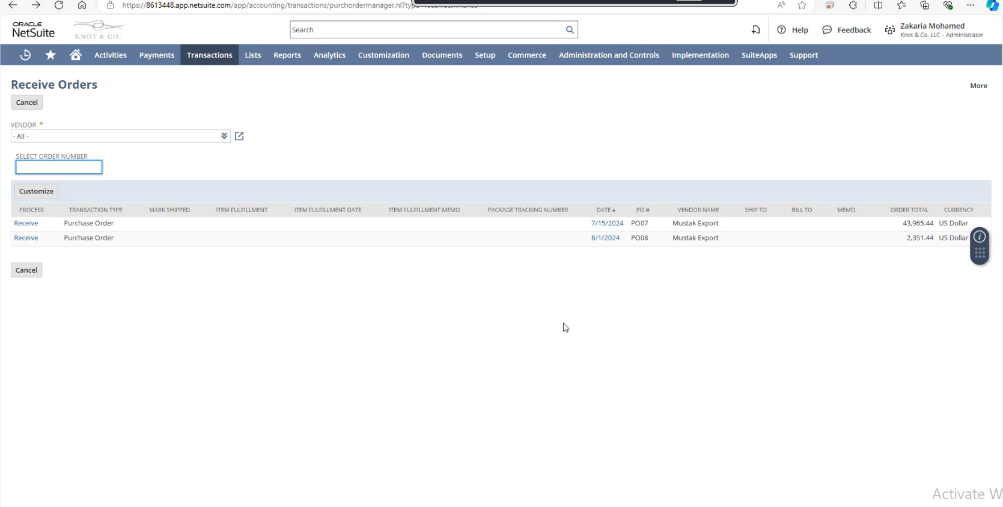Click the Help question mark icon
The width and height of the screenshot is (1003, 507).
(x=781, y=30)
